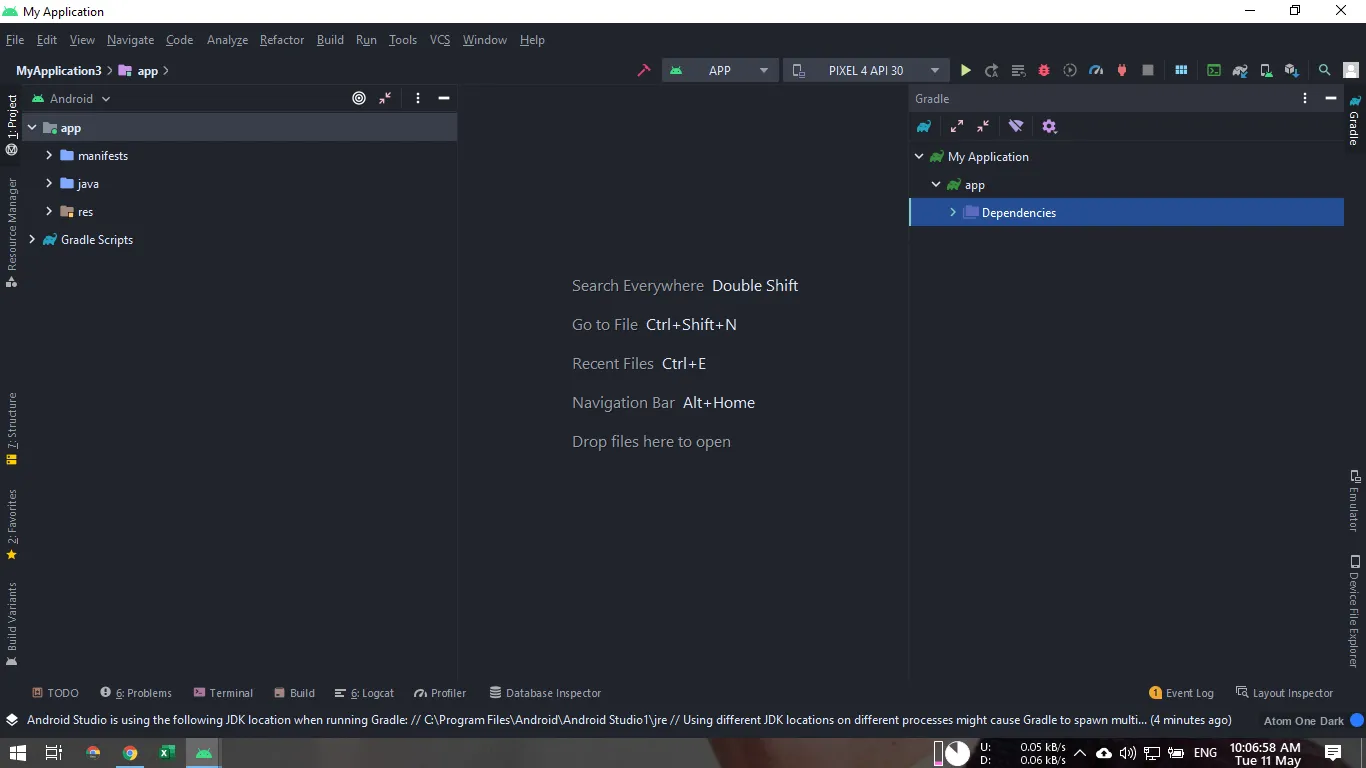Collapse all in Project panel
Screen dimensions: 1366x768
(385, 98)
